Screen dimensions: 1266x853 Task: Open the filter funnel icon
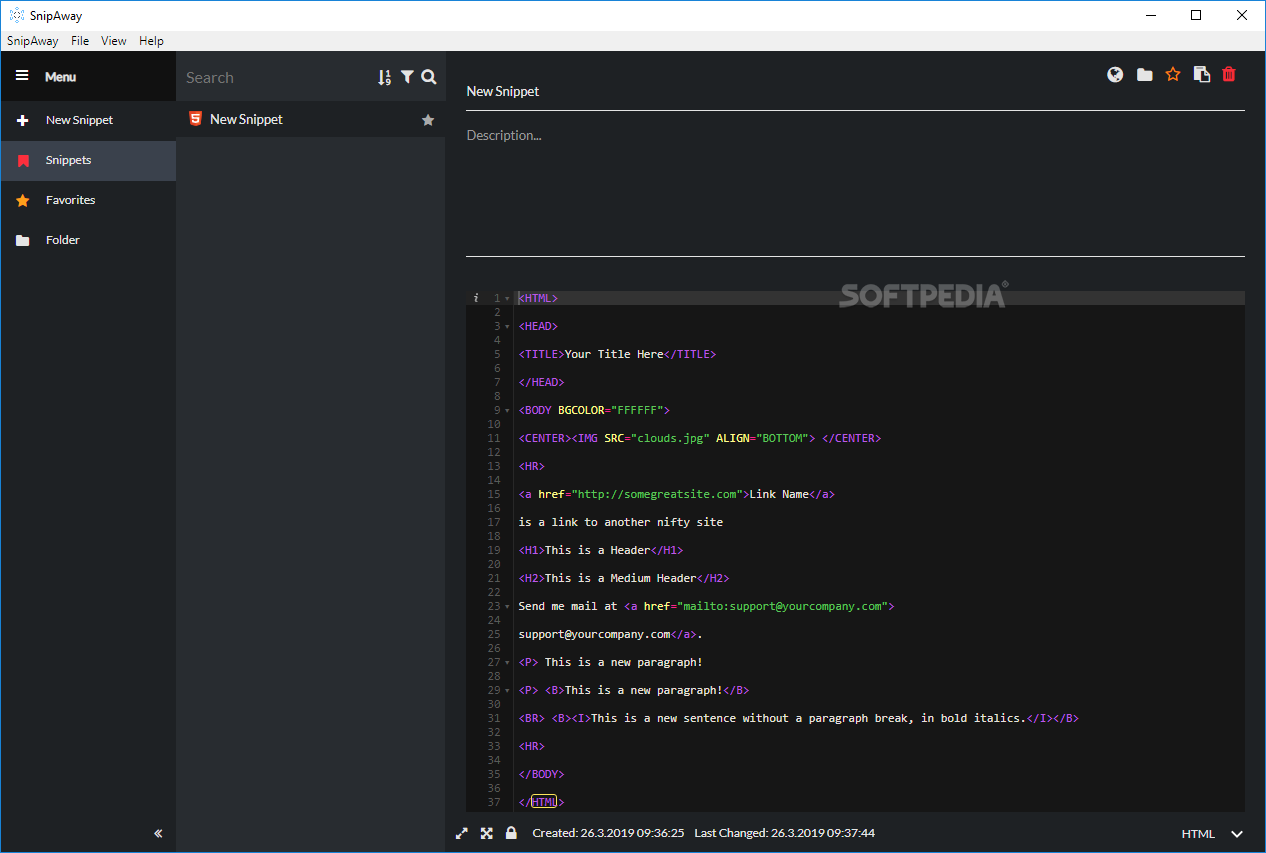(x=407, y=77)
